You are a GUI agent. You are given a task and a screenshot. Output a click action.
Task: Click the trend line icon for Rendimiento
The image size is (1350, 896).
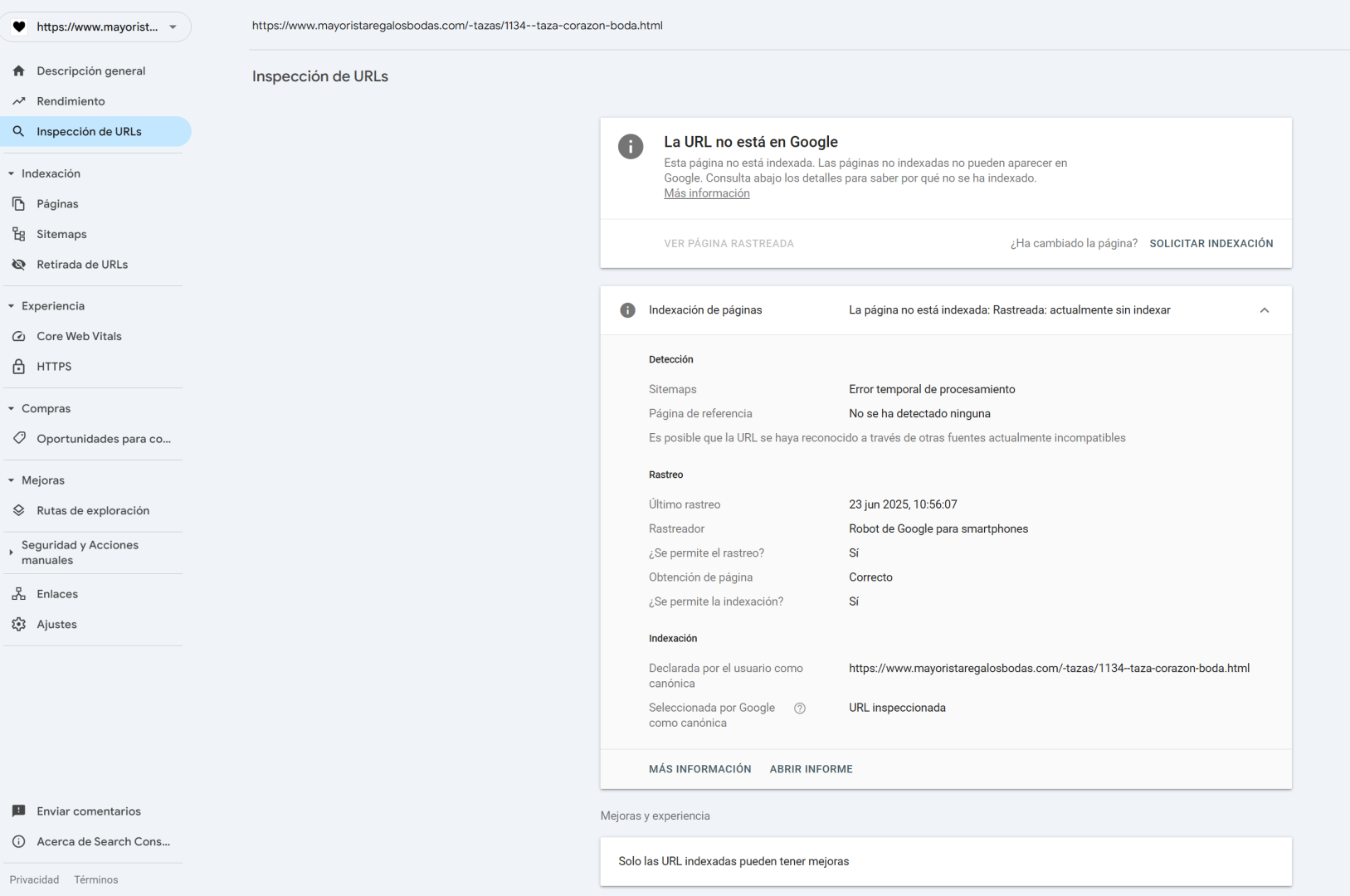pos(19,101)
